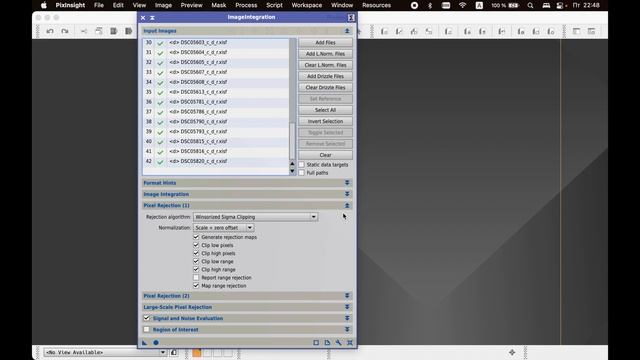Screen dimensions: 640x360
Task: Click the first window layout icon at toolbar far right
Action: [576, 31]
